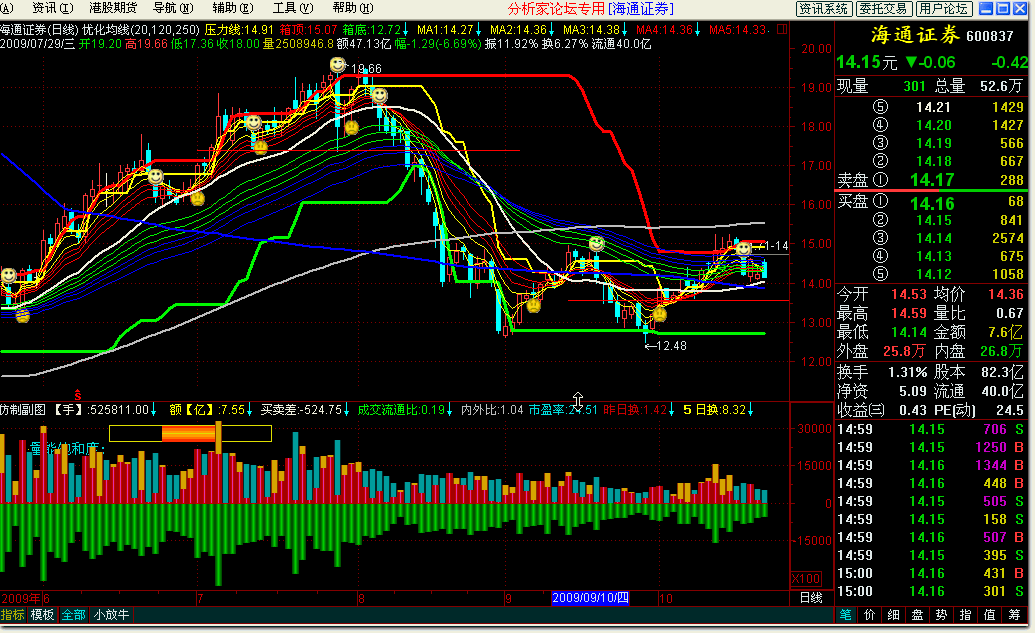Select the 指标 bottom tab
The height and width of the screenshot is (633, 1035).
tap(13, 615)
